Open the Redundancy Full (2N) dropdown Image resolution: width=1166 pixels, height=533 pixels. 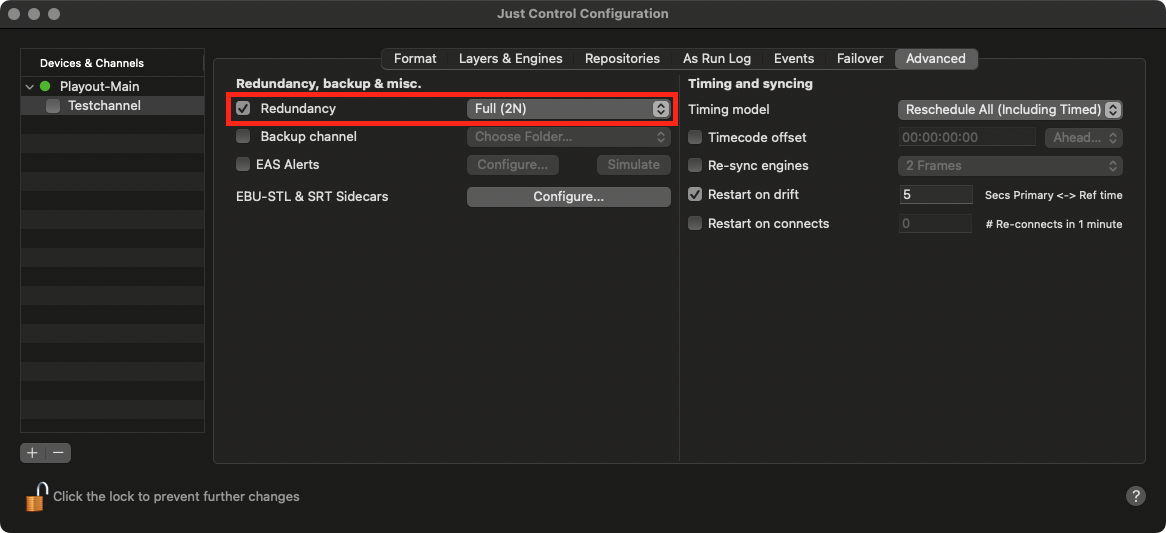[569, 109]
